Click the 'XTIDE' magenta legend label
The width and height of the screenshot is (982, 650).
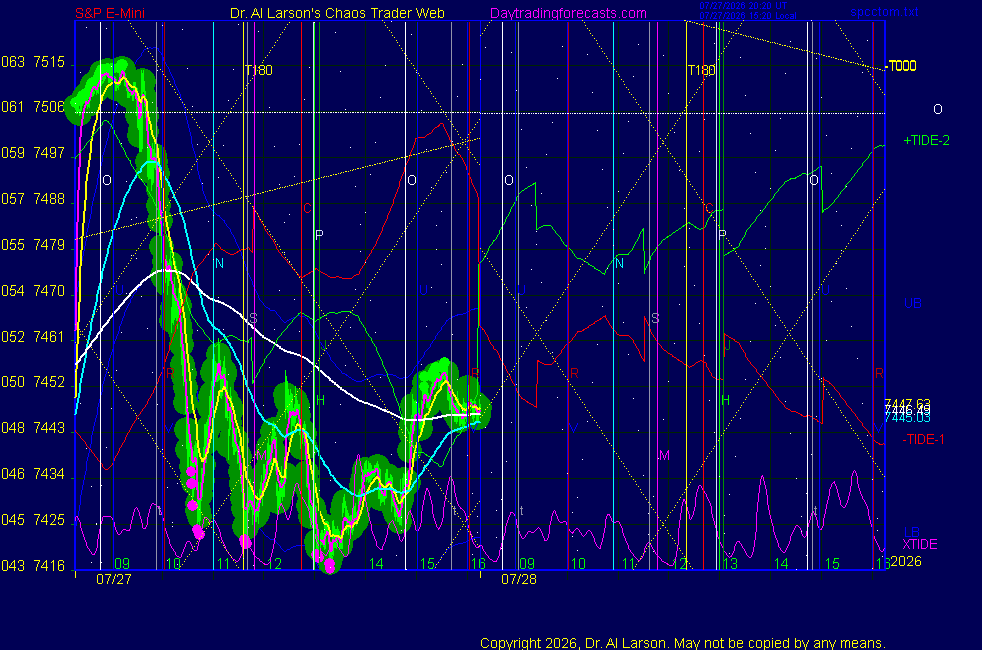coord(919,544)
